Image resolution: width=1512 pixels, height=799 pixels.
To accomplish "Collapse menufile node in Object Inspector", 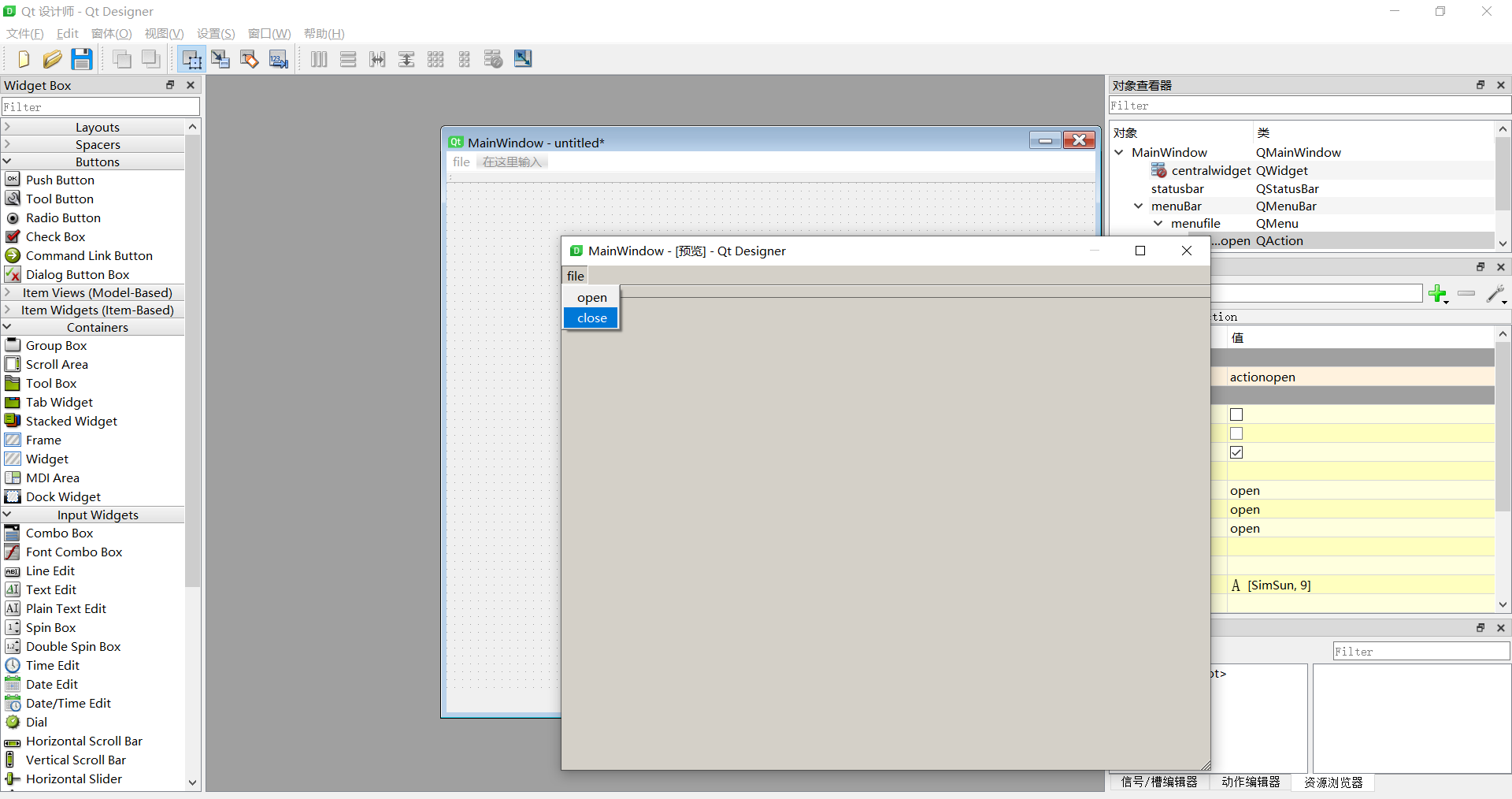I will [x=1158, y=223].
